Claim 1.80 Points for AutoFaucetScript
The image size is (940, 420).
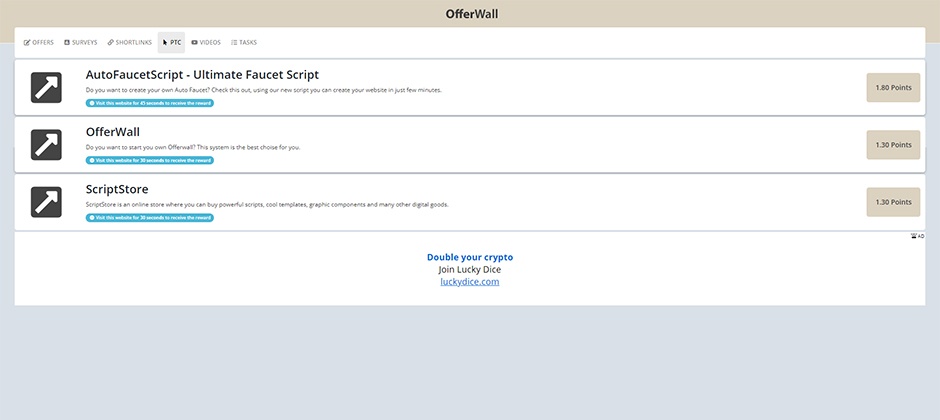coord(893,87)
